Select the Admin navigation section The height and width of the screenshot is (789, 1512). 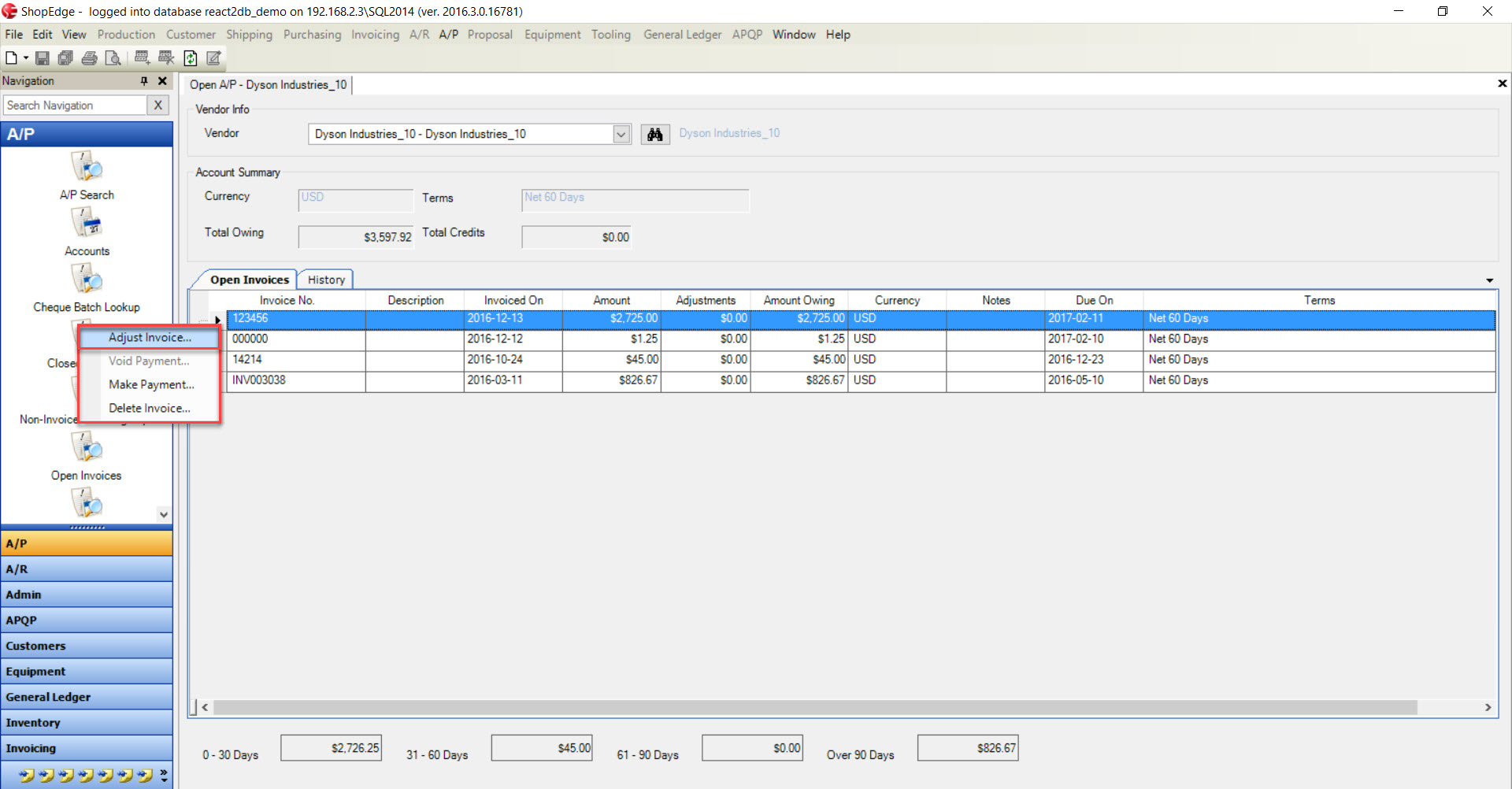coord(87,595)
